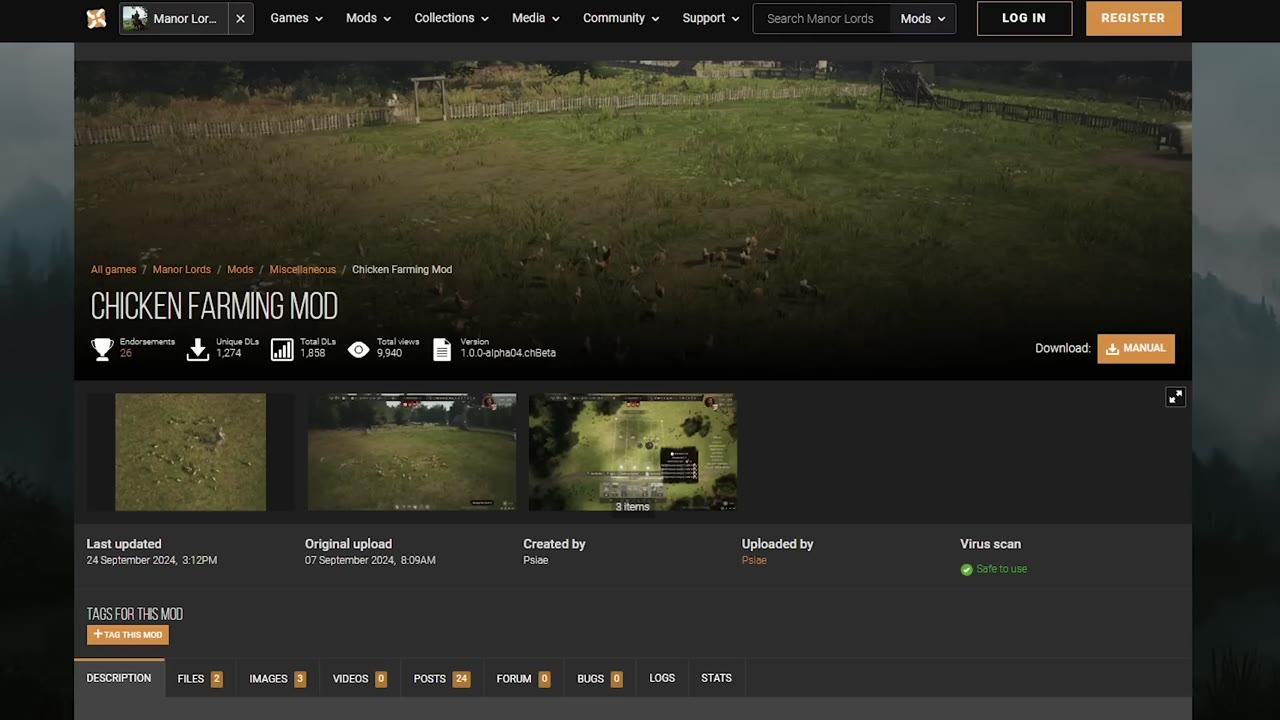Switch to the VIDEOS tab

[359, 678]
